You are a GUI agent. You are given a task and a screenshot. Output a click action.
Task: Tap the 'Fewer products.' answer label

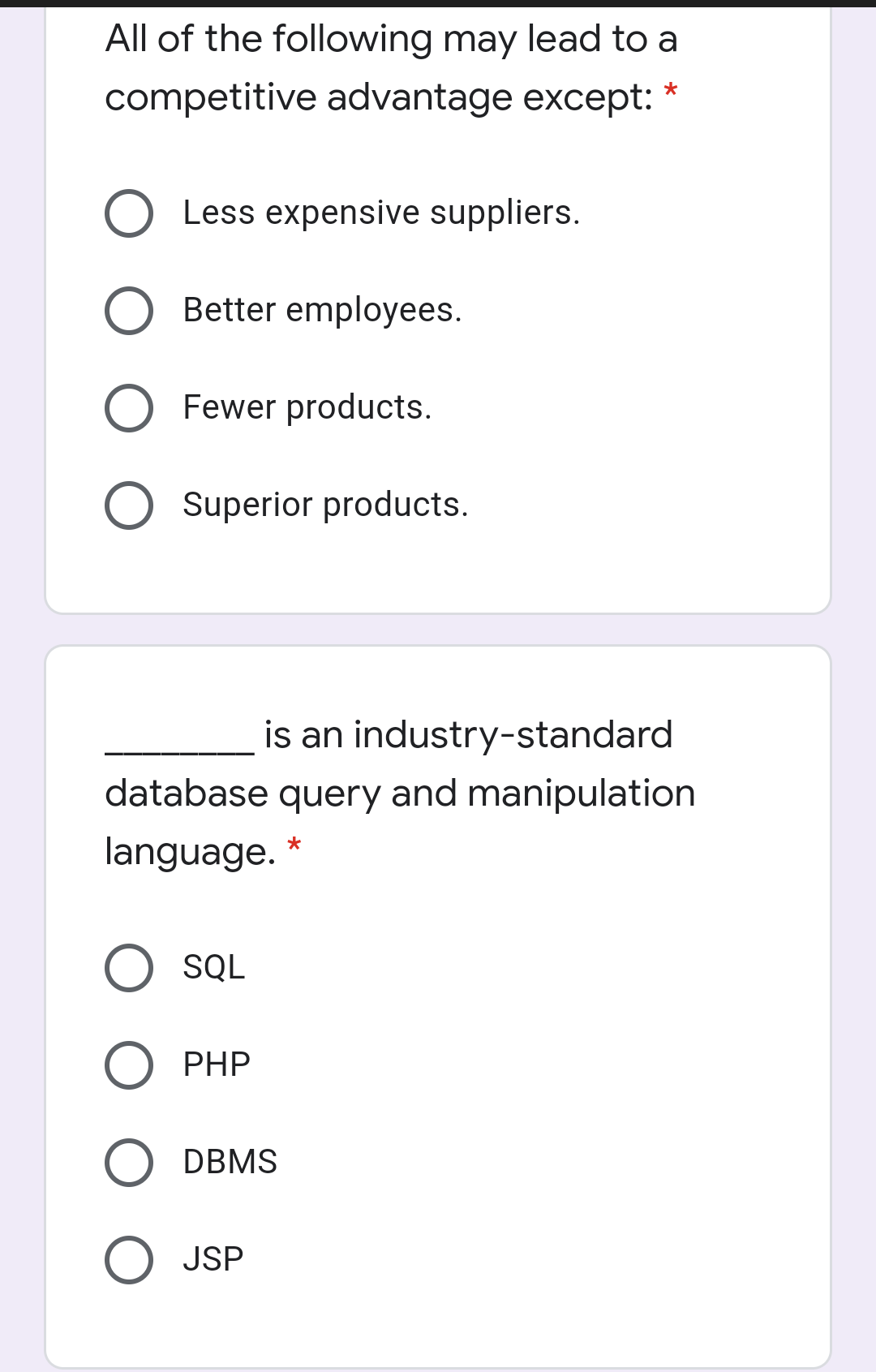(307, 408)
